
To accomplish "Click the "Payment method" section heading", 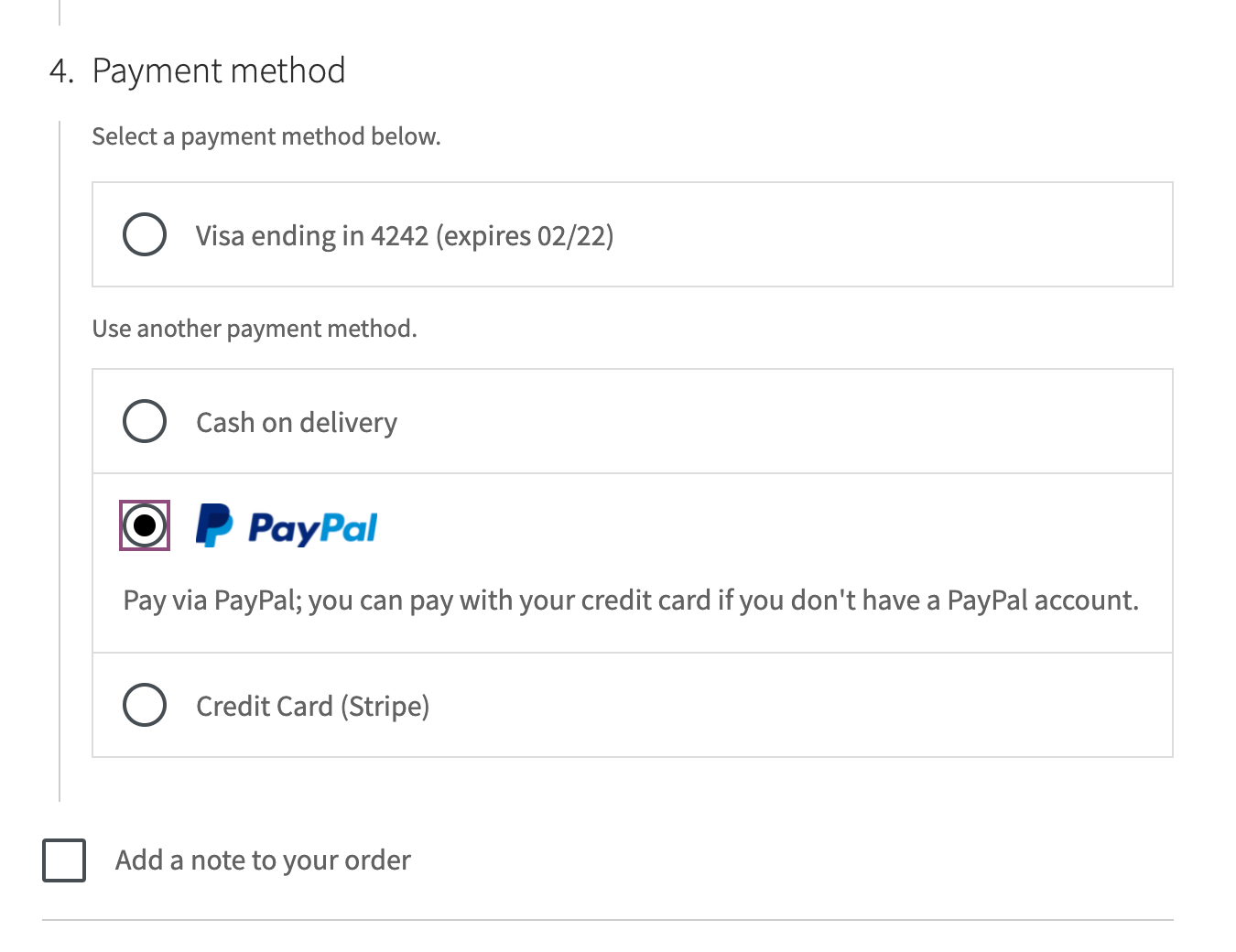I will click(x=220, y=70).
